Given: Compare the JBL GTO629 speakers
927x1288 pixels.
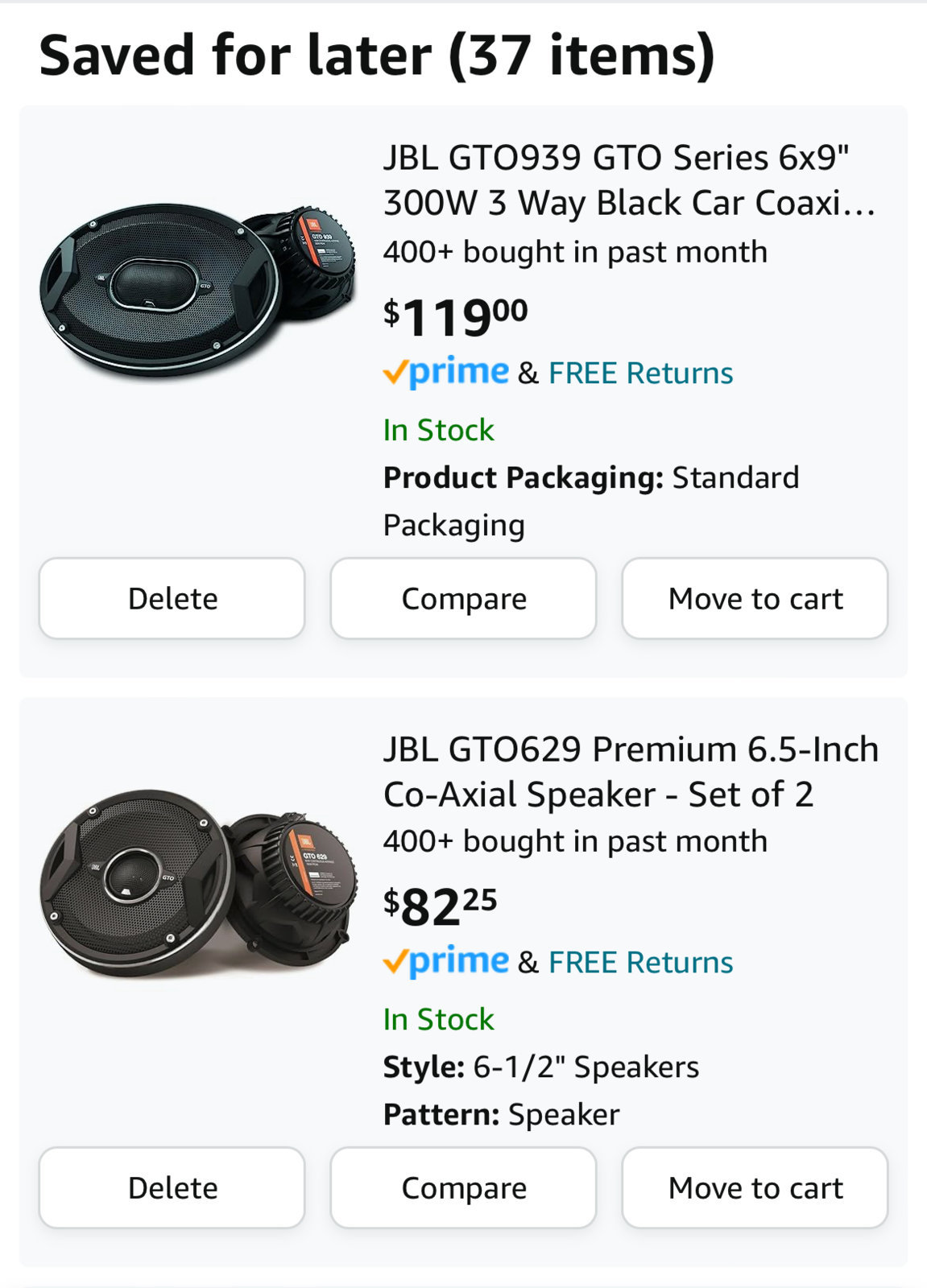Looking at the screenshot, I should (464, 1187).
